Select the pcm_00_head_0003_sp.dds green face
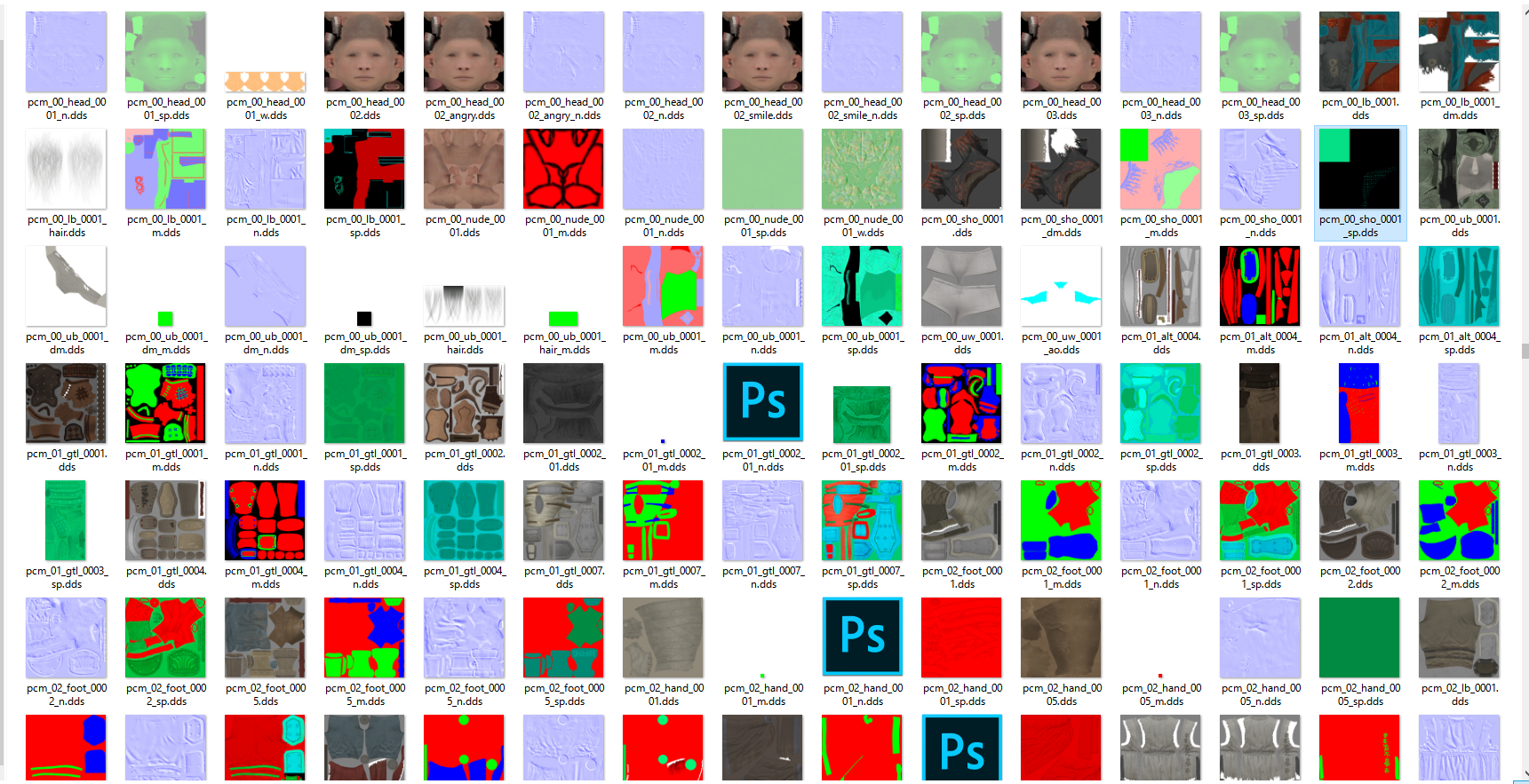 1260,51
